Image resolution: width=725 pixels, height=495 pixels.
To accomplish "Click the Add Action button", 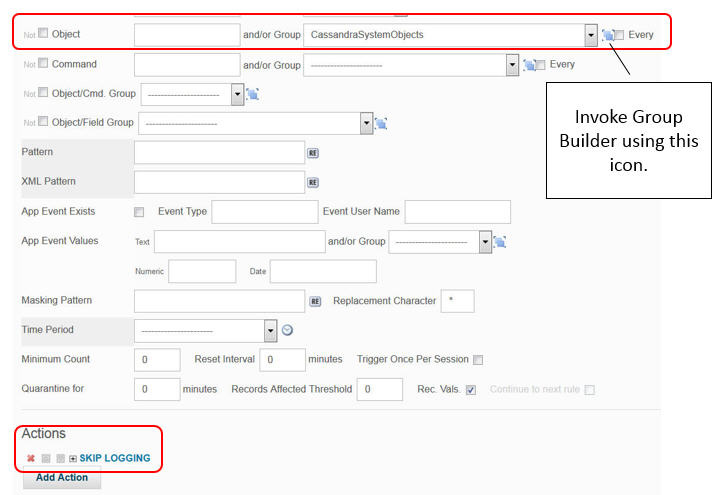I will (x=62, y=477).
